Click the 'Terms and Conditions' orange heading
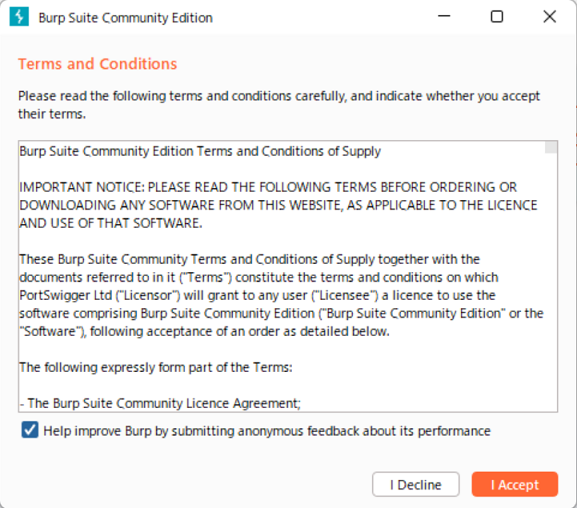 (98, 64)
